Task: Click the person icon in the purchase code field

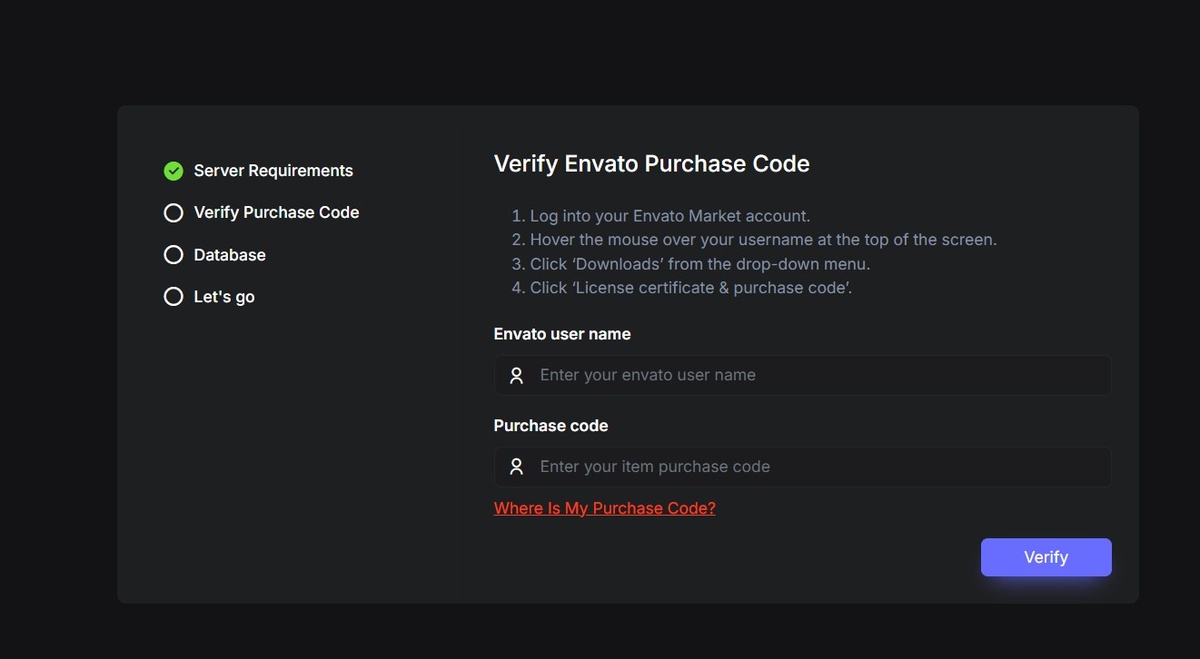Action: point(516,467)
